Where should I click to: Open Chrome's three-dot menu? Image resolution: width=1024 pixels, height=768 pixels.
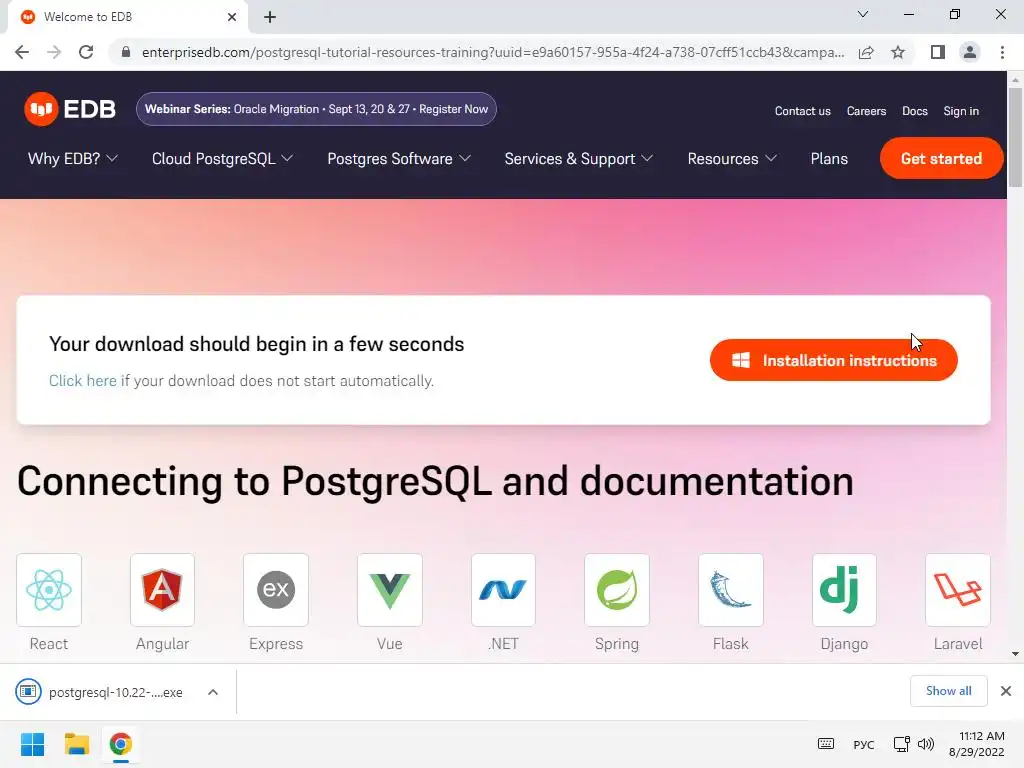[x=1002, y=52]
